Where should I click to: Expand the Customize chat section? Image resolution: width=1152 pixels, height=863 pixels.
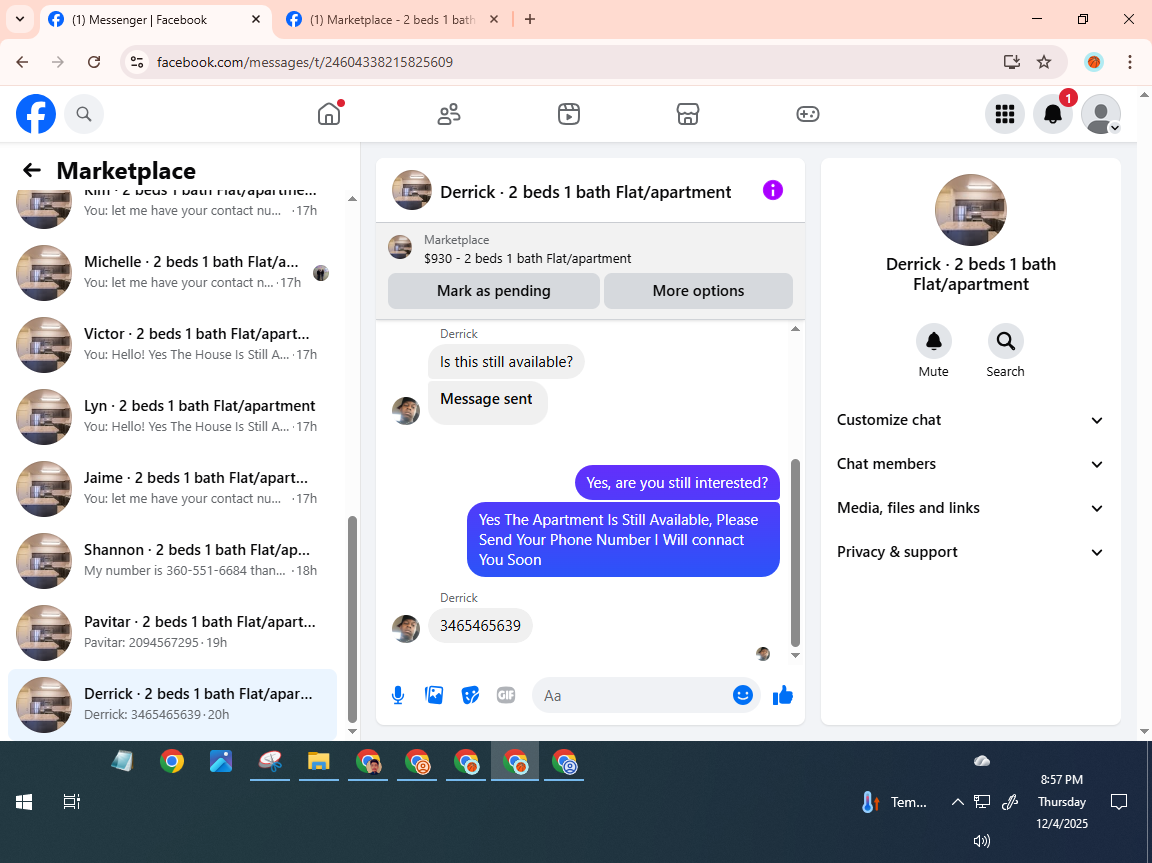coord(971,420)
